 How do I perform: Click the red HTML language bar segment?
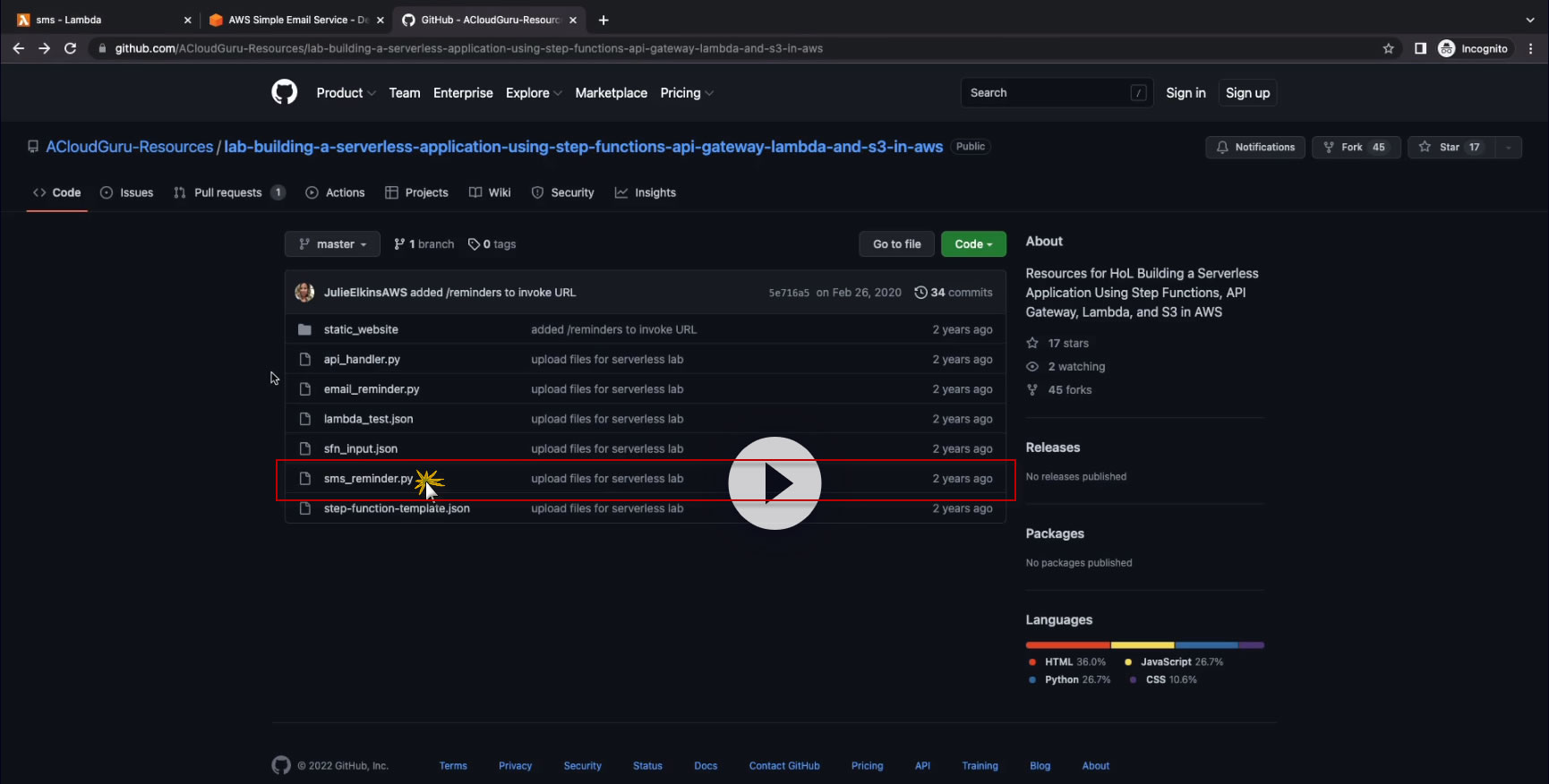pos(1068,645)
